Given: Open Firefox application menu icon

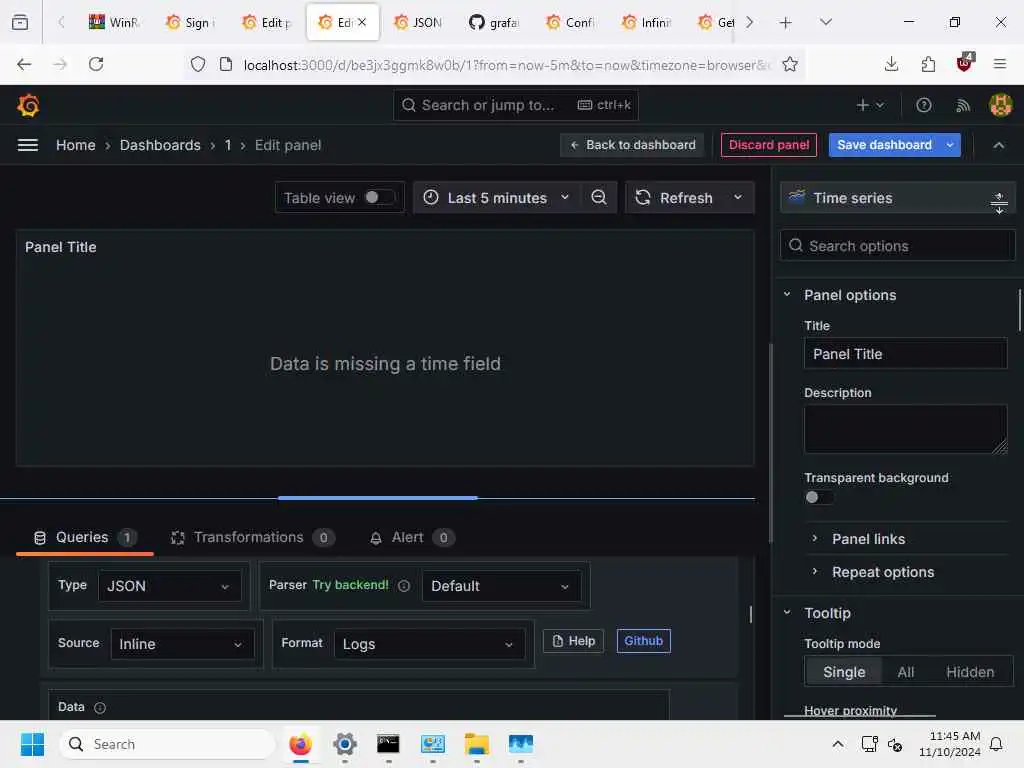Looking at the screenshot, I should click(x=1000, y=64).
